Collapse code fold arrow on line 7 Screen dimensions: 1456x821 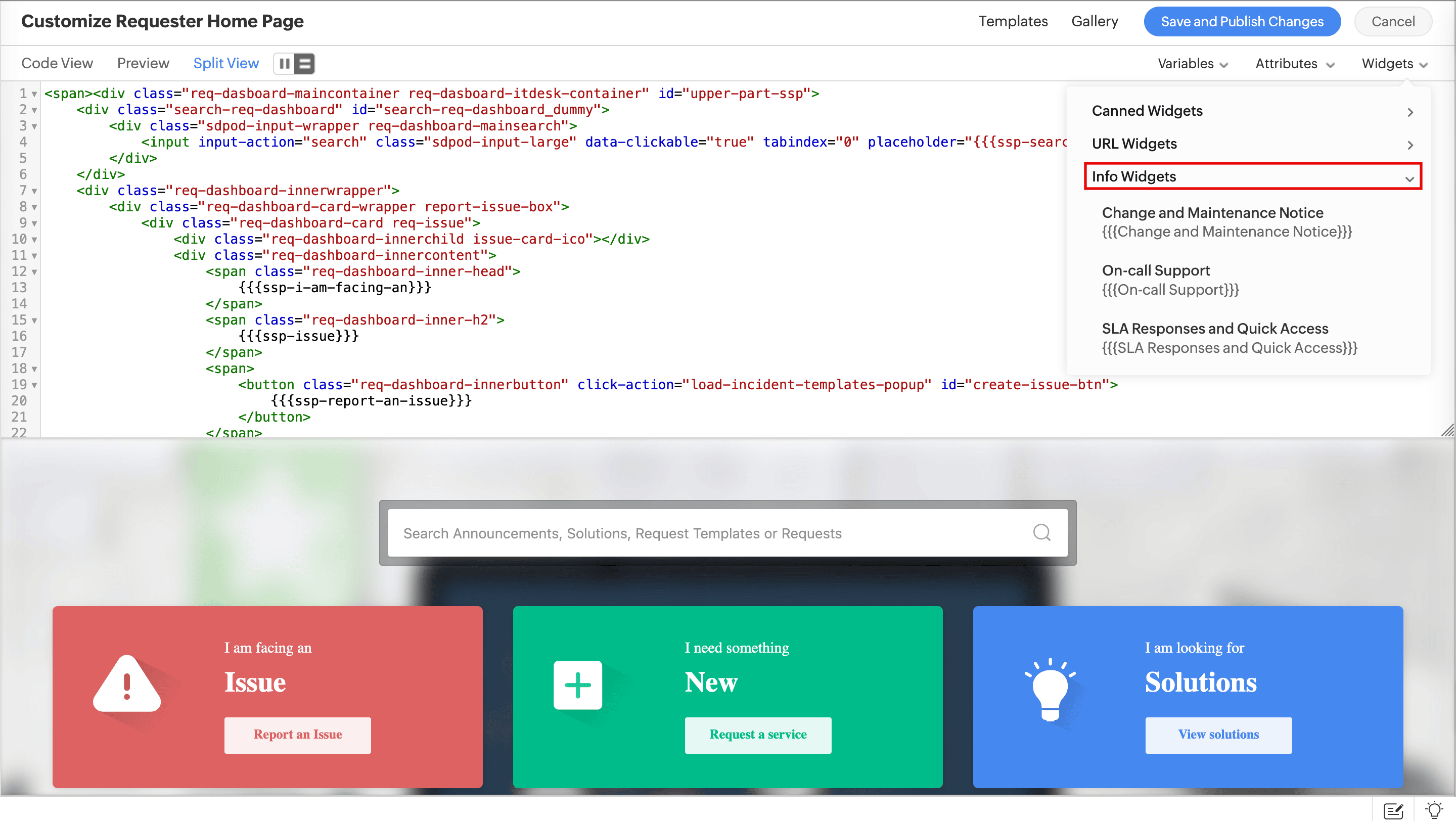tap(34, 192)
